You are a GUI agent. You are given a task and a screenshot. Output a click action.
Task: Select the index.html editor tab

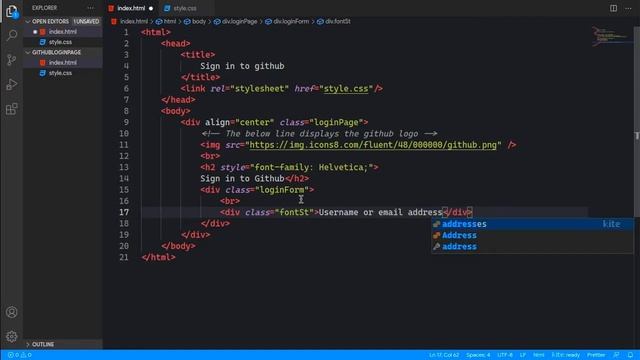click(x=130, y=8)
